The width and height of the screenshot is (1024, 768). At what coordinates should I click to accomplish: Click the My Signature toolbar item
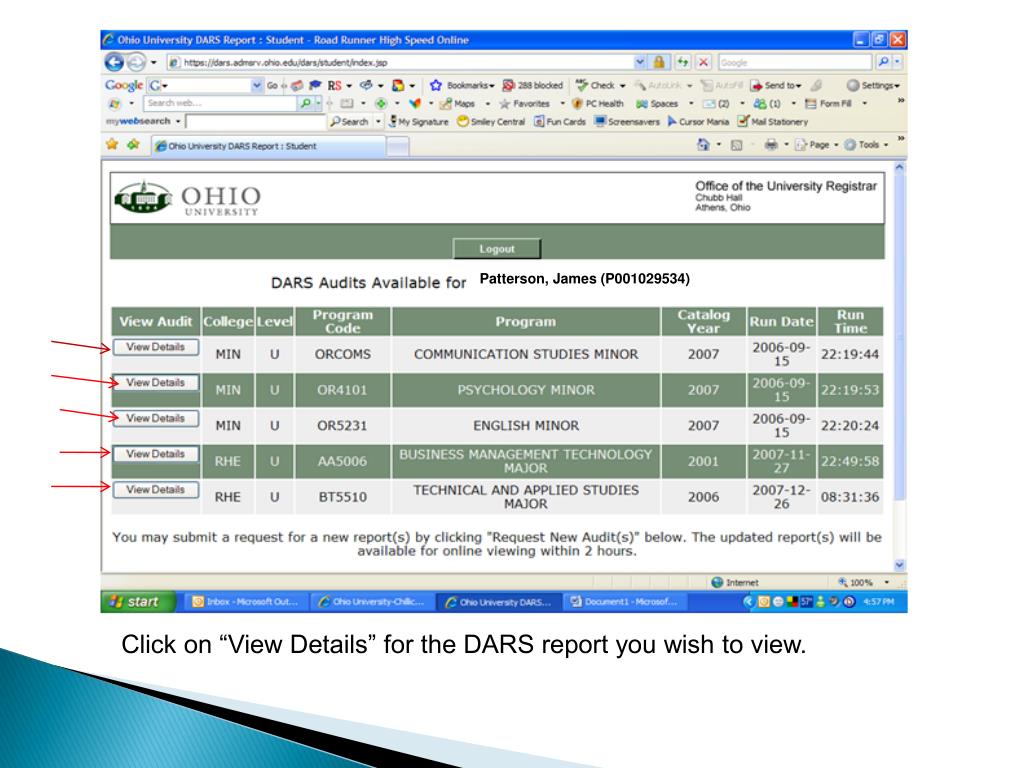(419, 121)
